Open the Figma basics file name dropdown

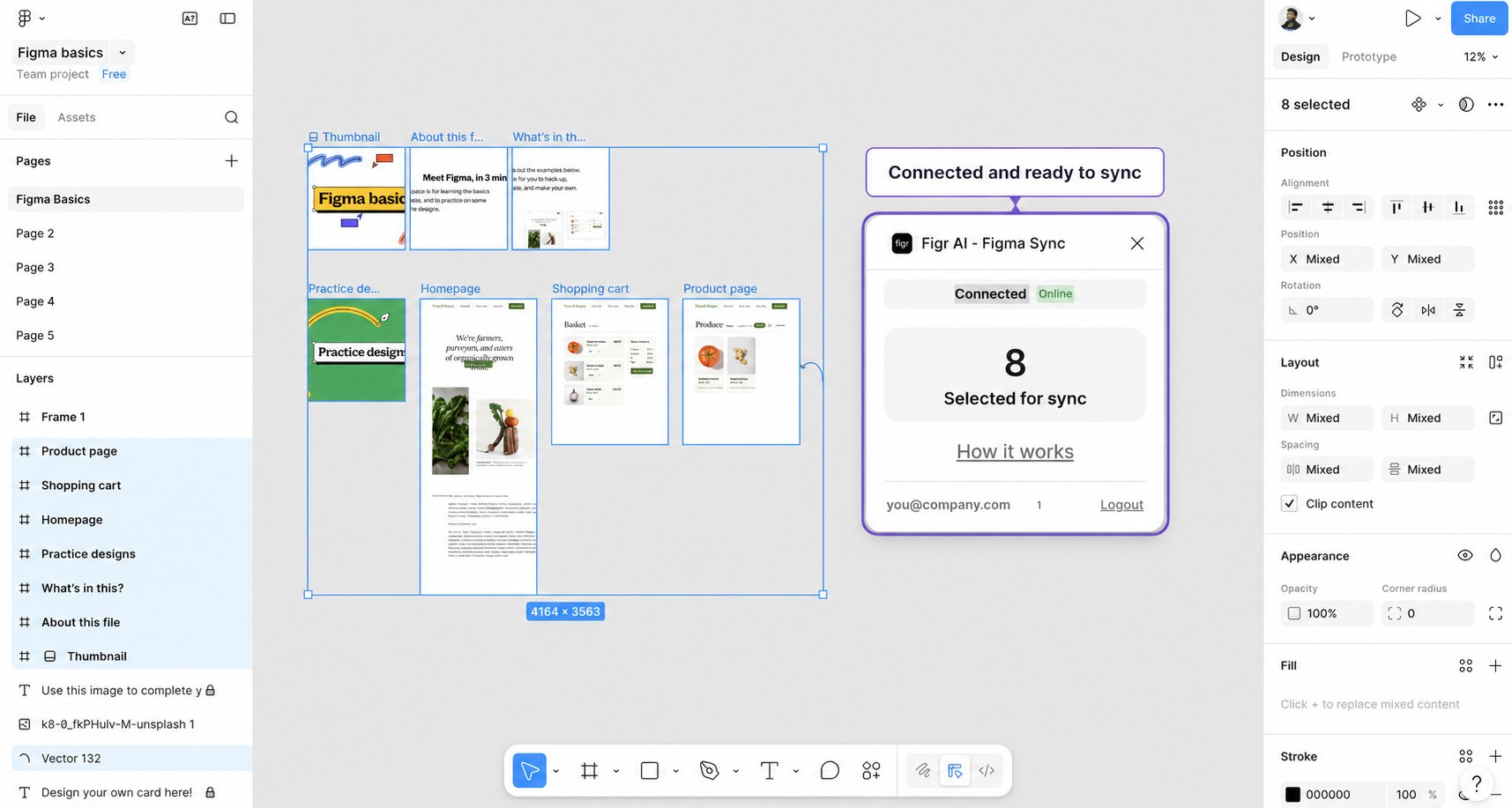tap(123, 53)
